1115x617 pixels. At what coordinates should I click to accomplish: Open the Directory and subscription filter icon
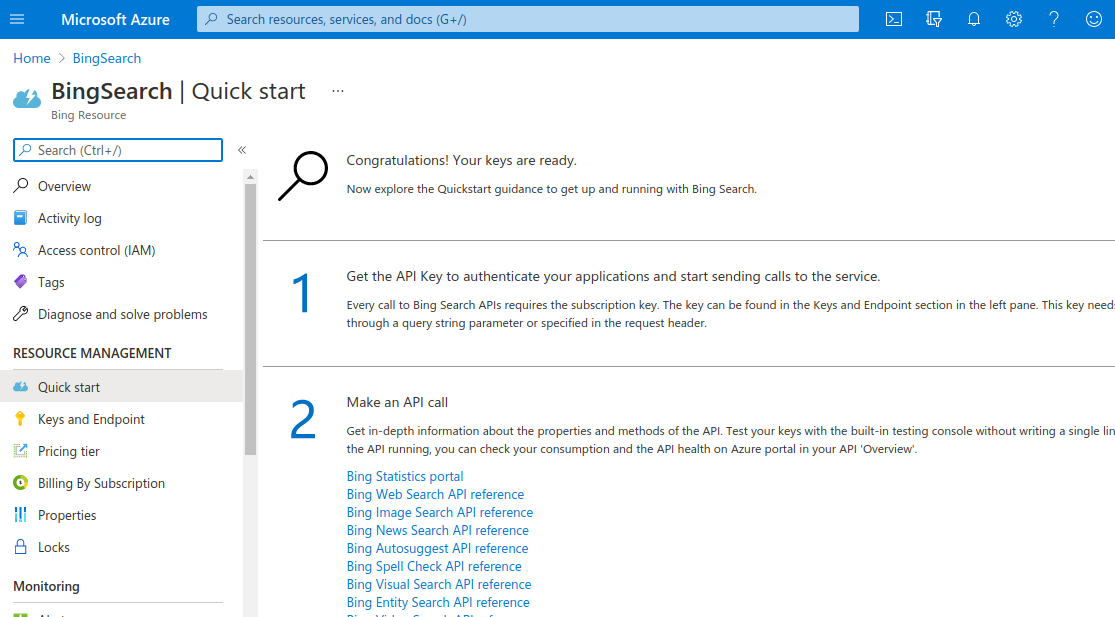934,19
